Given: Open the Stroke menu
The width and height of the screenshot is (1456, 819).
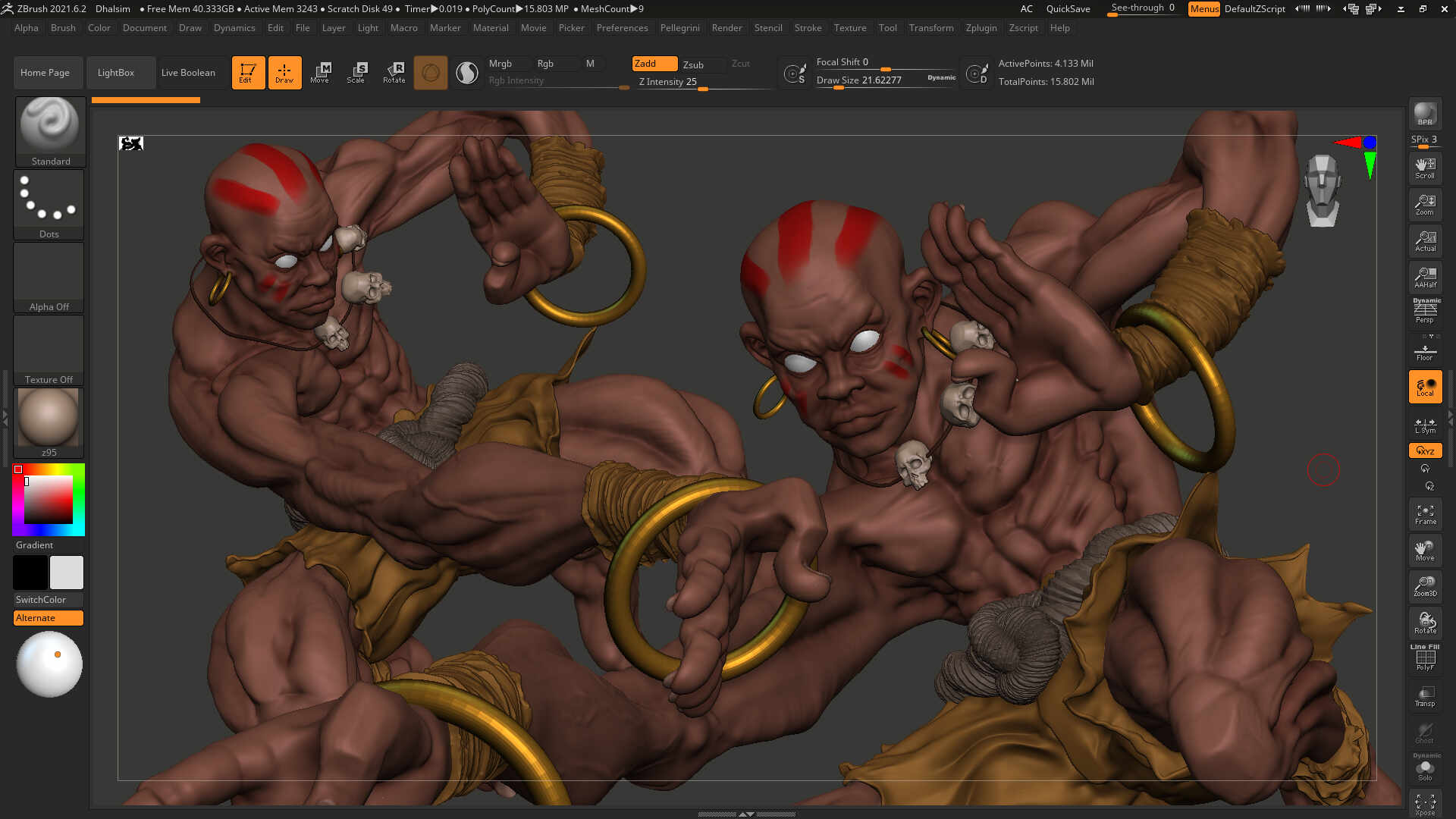Looking at the screenshot, I should [808, 28].
